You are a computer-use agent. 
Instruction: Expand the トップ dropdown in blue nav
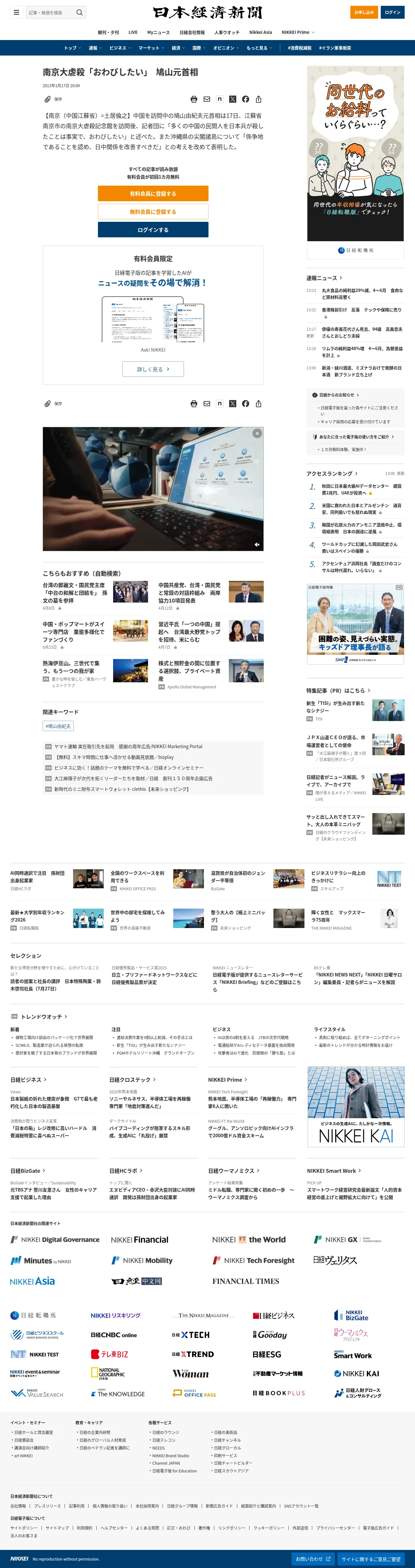tap(72, 48)
